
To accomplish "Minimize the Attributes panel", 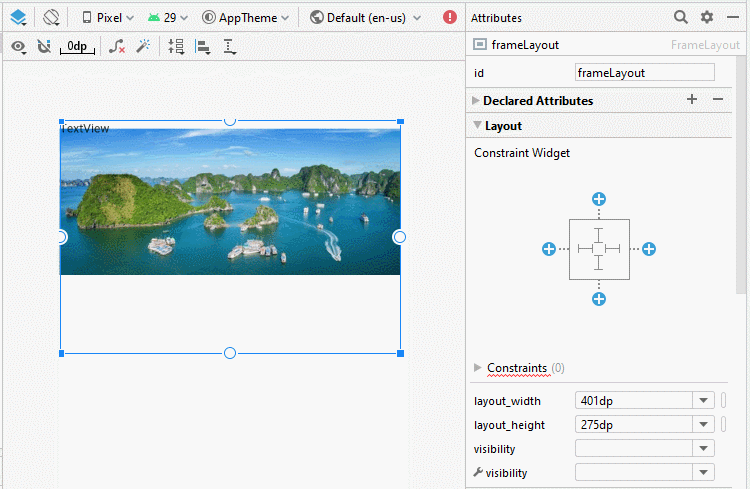I will 733,17.
